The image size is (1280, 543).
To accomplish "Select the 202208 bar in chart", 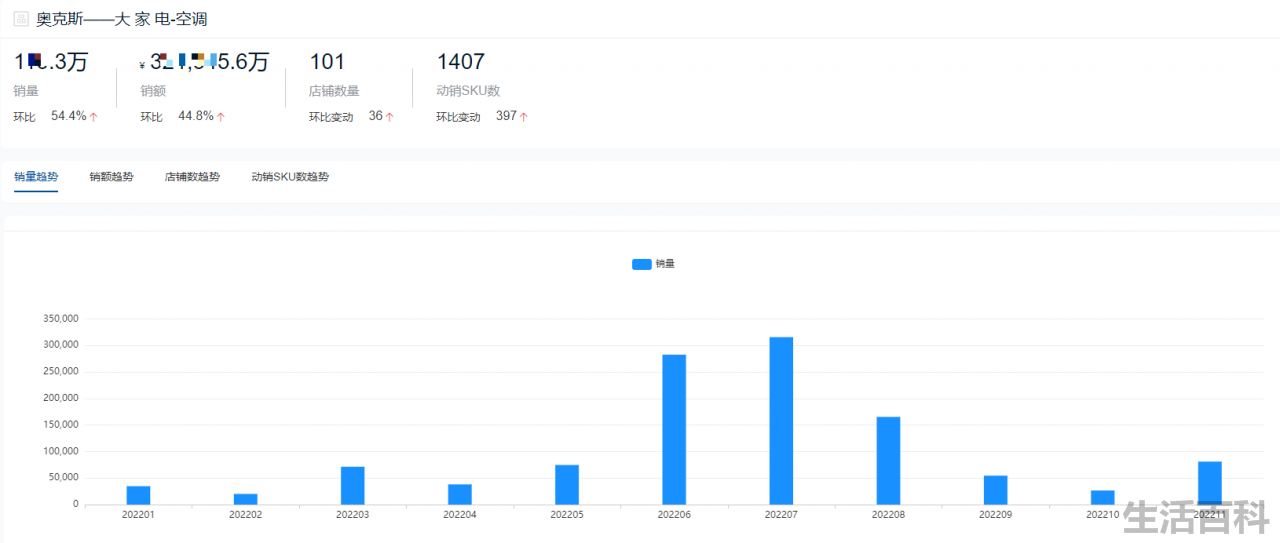I will point(888,461).
